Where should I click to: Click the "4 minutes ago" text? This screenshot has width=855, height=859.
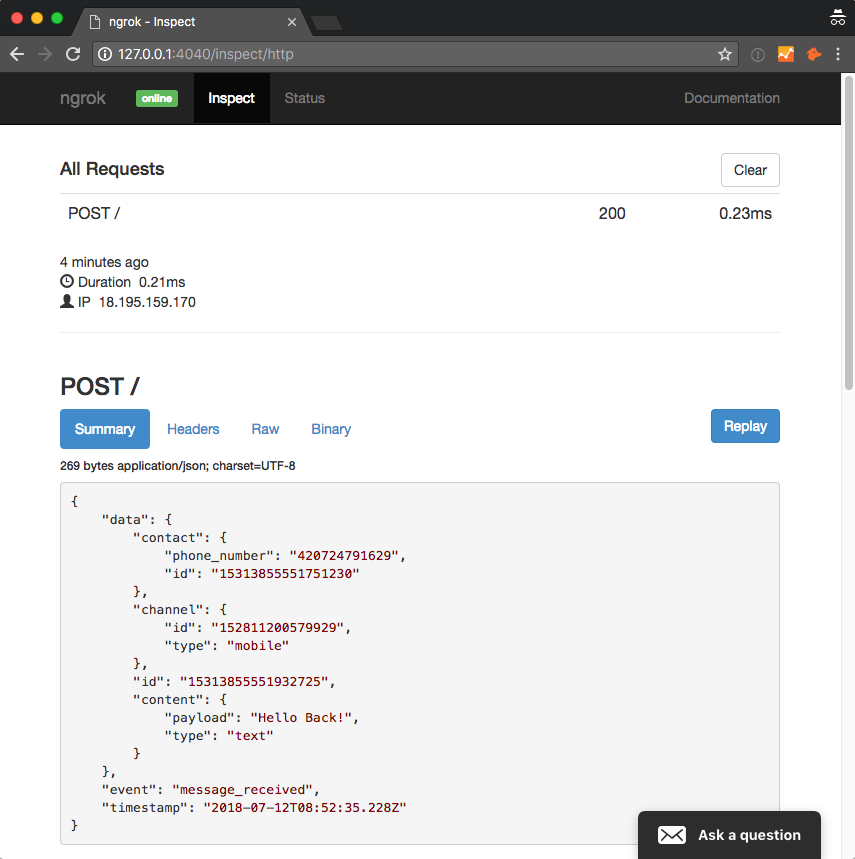pos(104,262)
